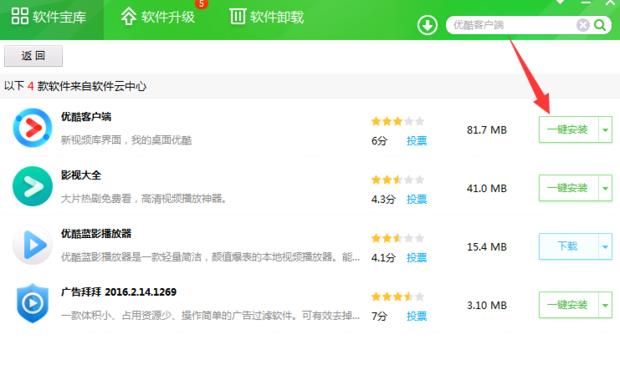Click 一键安装 for 优酷客户端
Viewport: 620px width, 370px height.
[x=568, y=129]
